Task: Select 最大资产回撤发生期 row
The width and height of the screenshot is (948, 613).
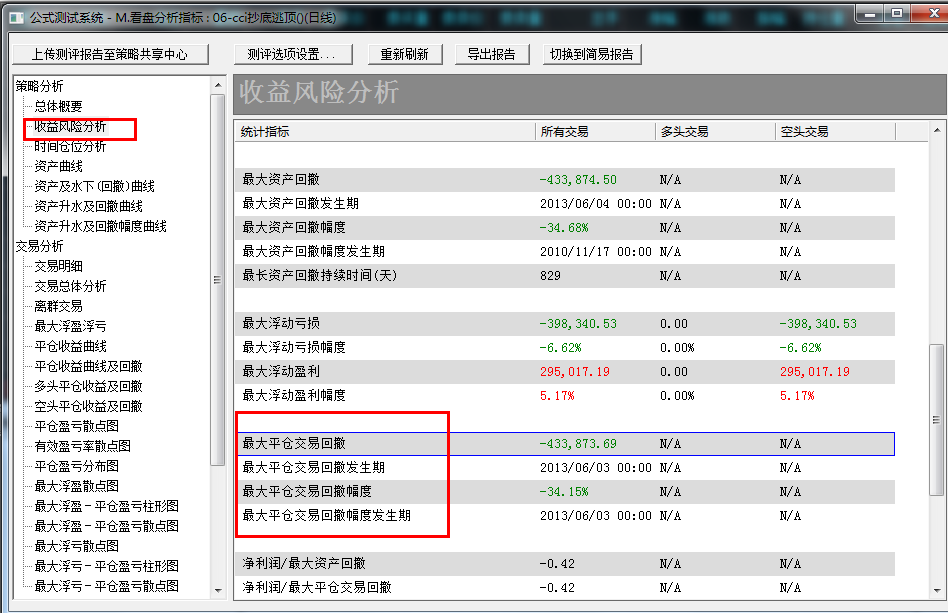Action: [565, 204]
